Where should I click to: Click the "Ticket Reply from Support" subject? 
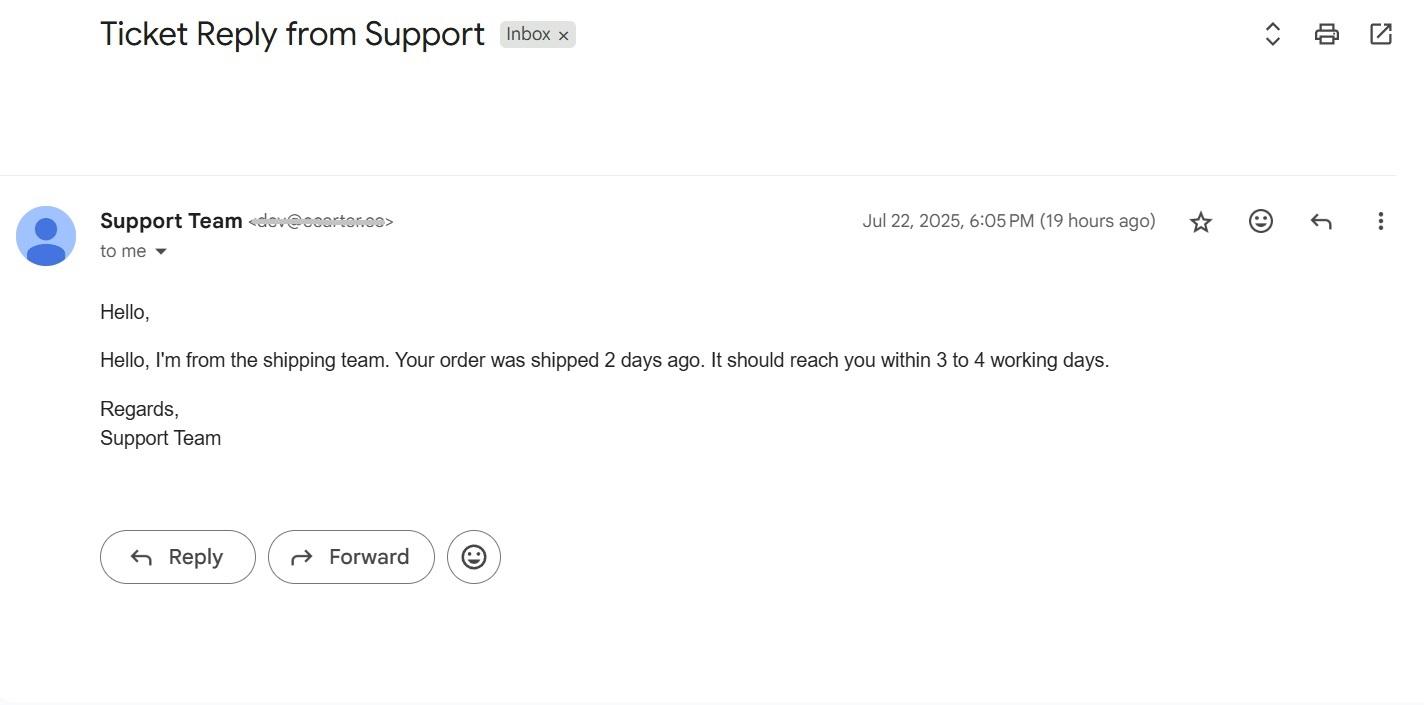[x=292, y=34]
